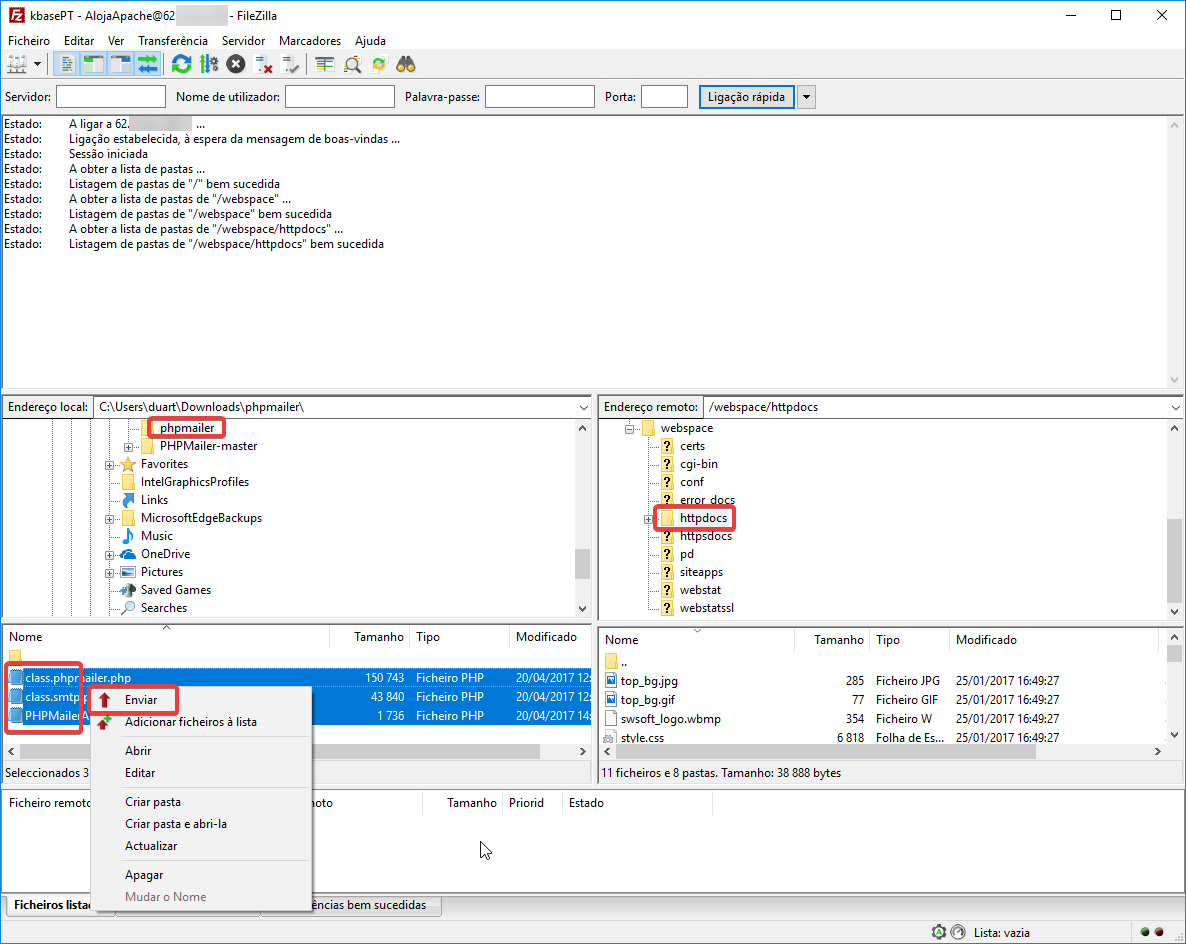Refresh the file and folder lists
The height and width of the screenshot is (944, 1186).
[182, 64]
